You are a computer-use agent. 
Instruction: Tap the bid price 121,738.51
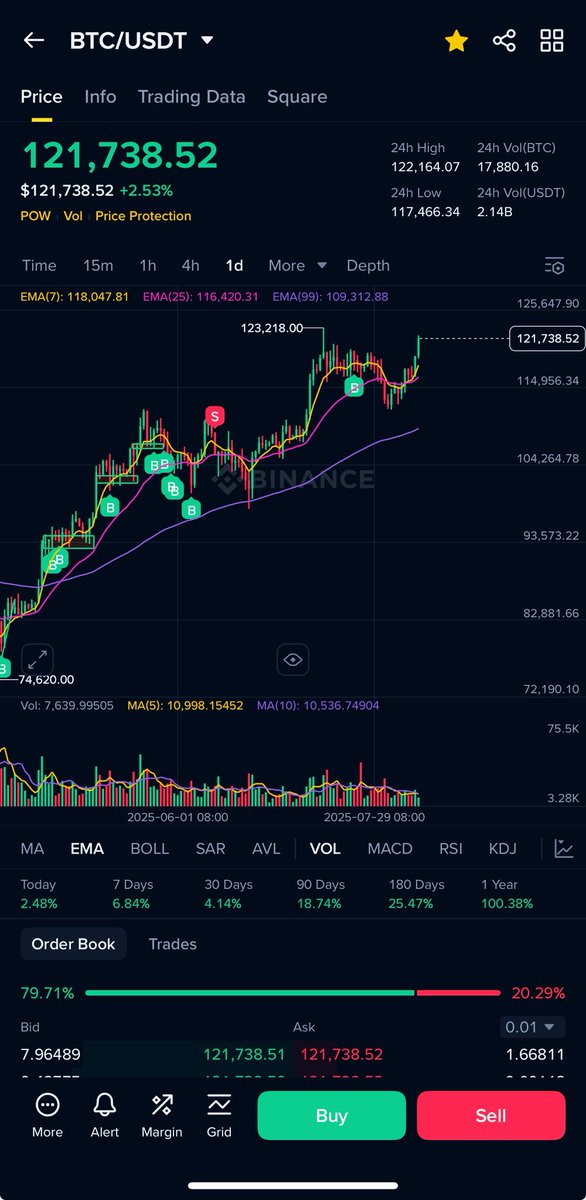click(x=244, y=1054)
